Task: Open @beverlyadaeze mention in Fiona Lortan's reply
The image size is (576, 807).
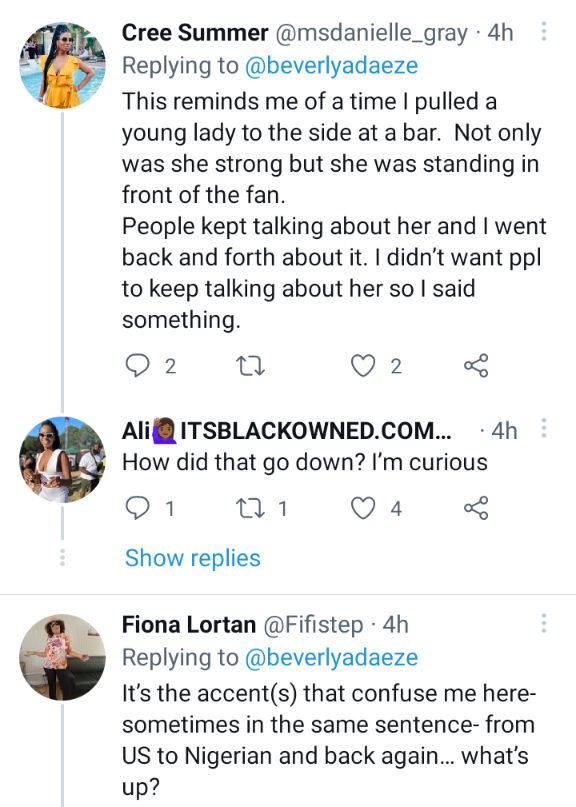Action: [x=331, y=658]
